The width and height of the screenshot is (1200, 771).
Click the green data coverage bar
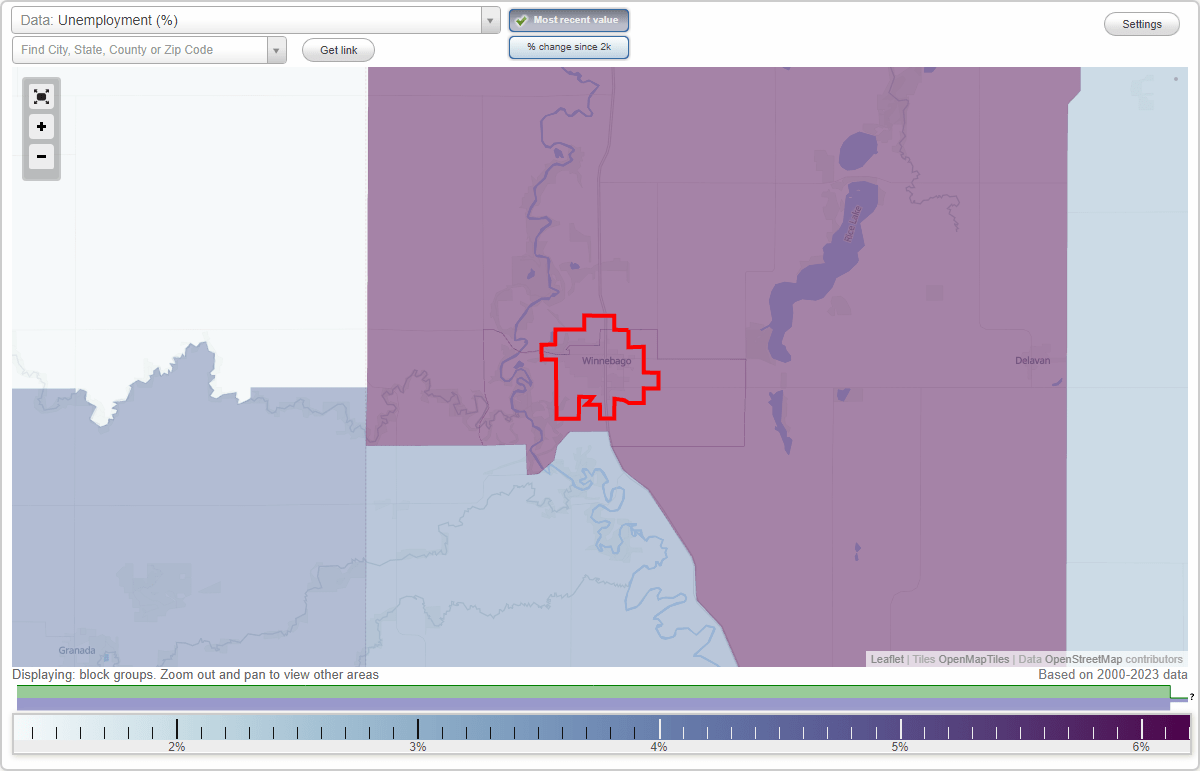click(593, 692)
